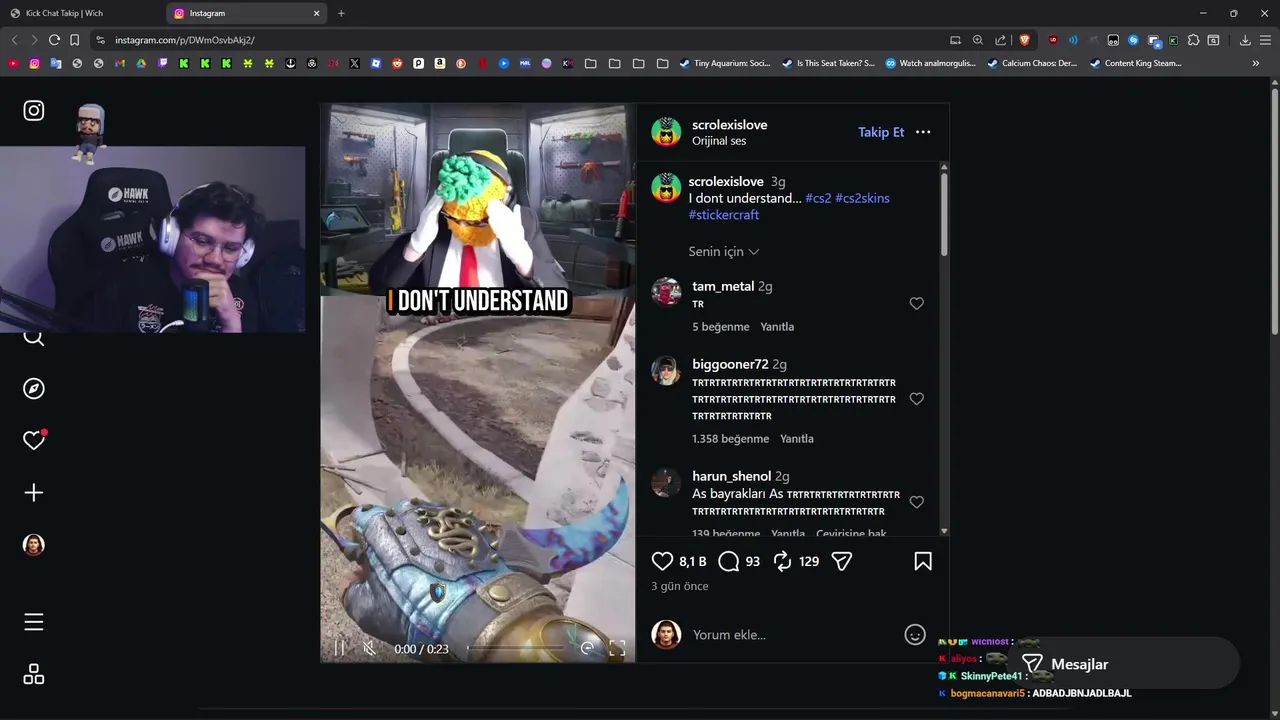Open Brave main menu icon
Viewport: 1280px width, 720px height.
pyautogui.click(x=1265, y=40)
